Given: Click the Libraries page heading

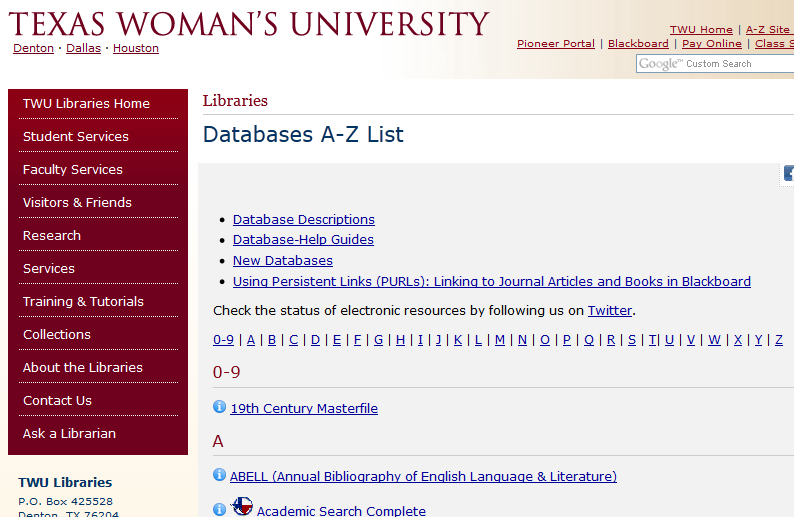Looking at the screenshot, I should [x=235, y=101].
